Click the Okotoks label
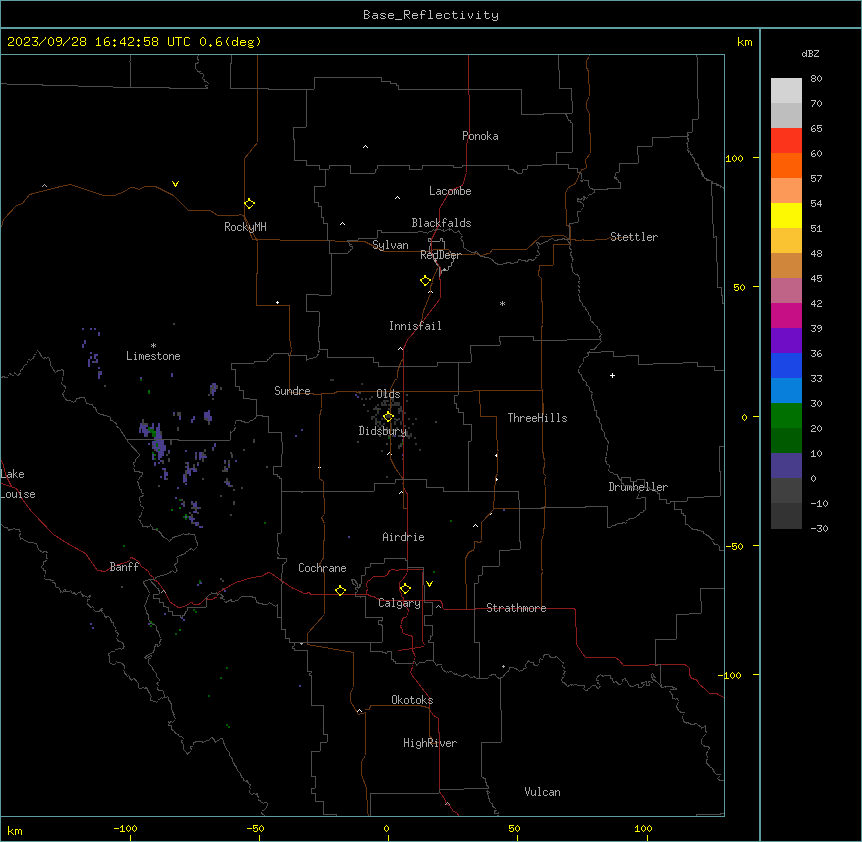The width and height of the screenshot is (862, 842). [x=412, y=700]
